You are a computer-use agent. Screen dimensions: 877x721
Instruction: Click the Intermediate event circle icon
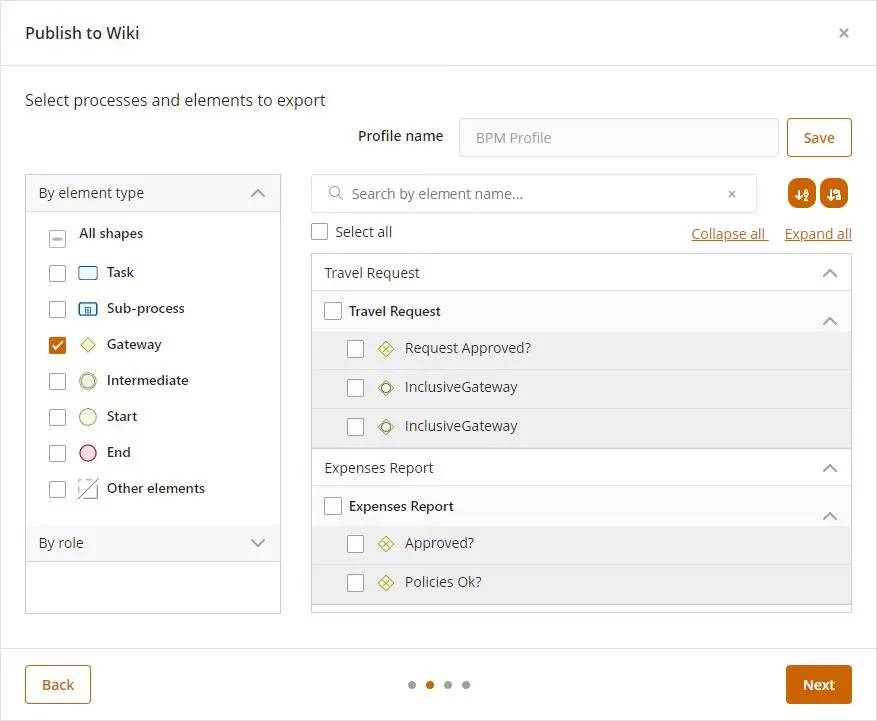coord(88,381)
